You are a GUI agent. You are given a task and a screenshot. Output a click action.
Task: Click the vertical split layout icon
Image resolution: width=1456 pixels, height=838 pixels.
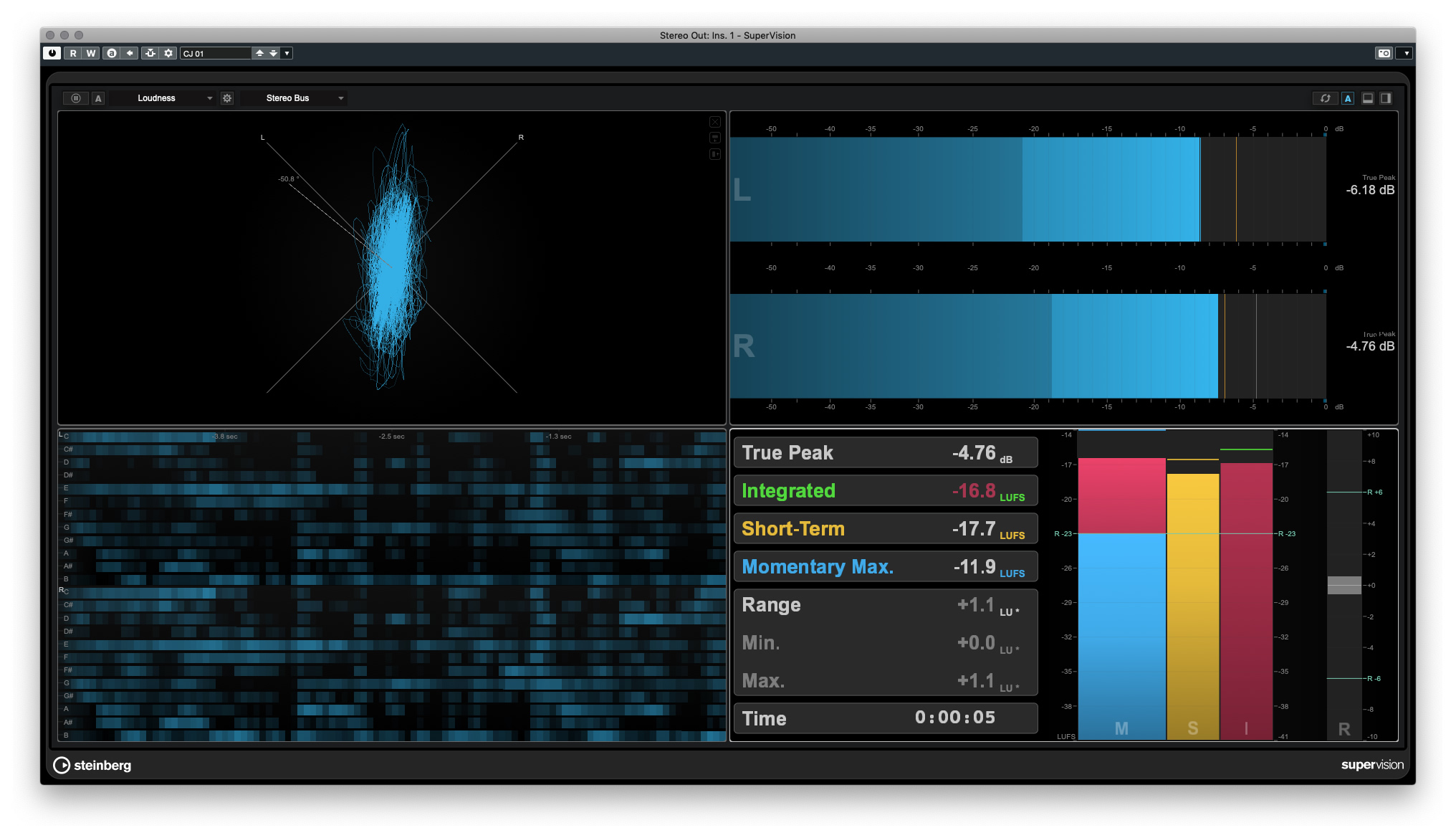[x=1386, y=98]
